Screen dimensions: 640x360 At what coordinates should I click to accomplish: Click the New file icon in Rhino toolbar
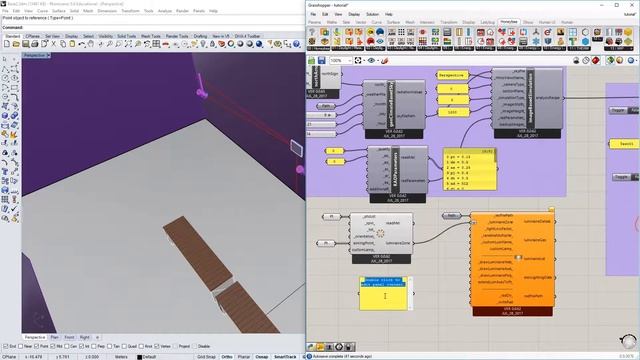coord(7,44)
